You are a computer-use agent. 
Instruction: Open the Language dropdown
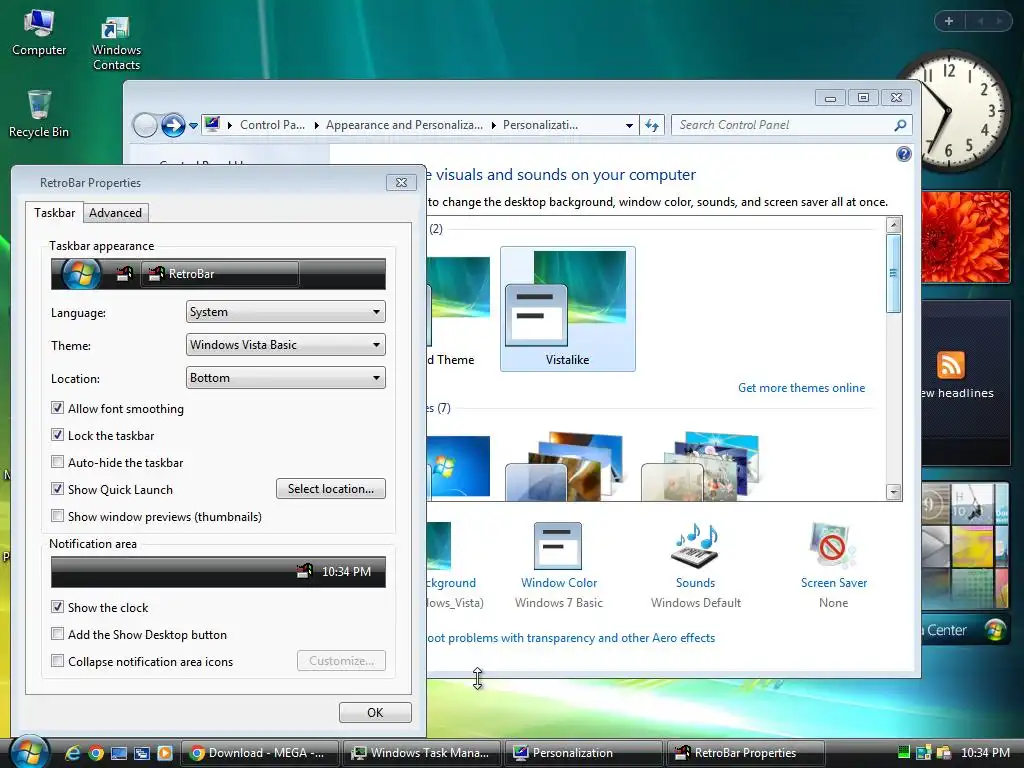pos(285,312)
